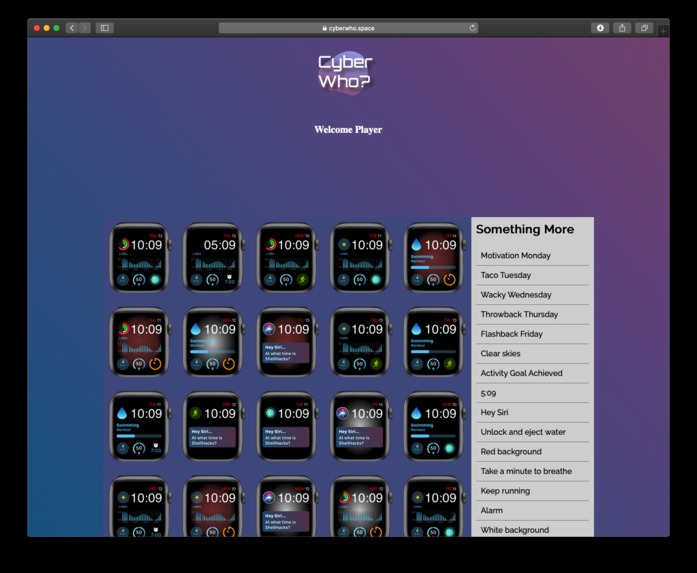Viewport: 697px width, 573px height.
Task: Ask the Motivation Monday question
Action: (532, 256)
